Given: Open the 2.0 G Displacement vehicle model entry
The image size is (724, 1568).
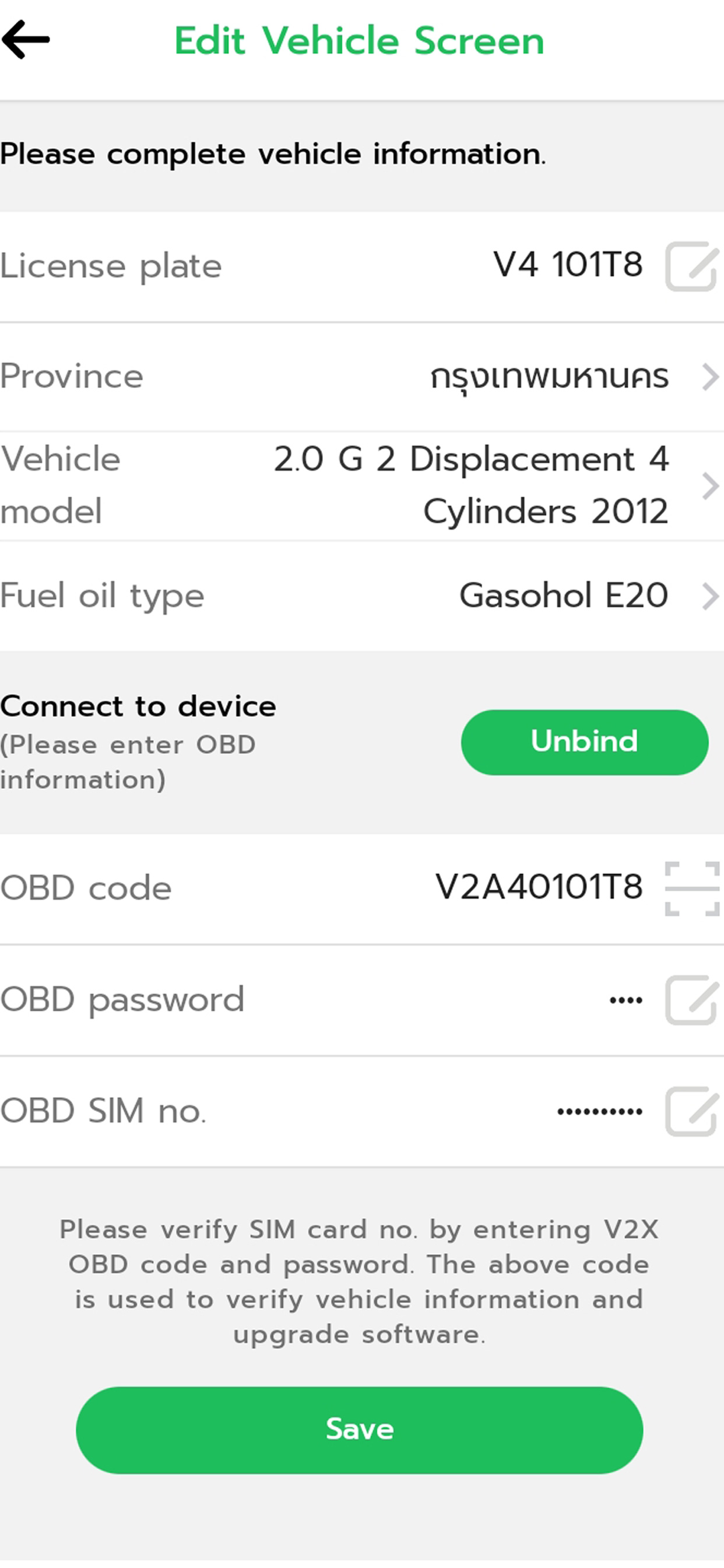Looking at the screenshot, I should click(x=471, y=485).
